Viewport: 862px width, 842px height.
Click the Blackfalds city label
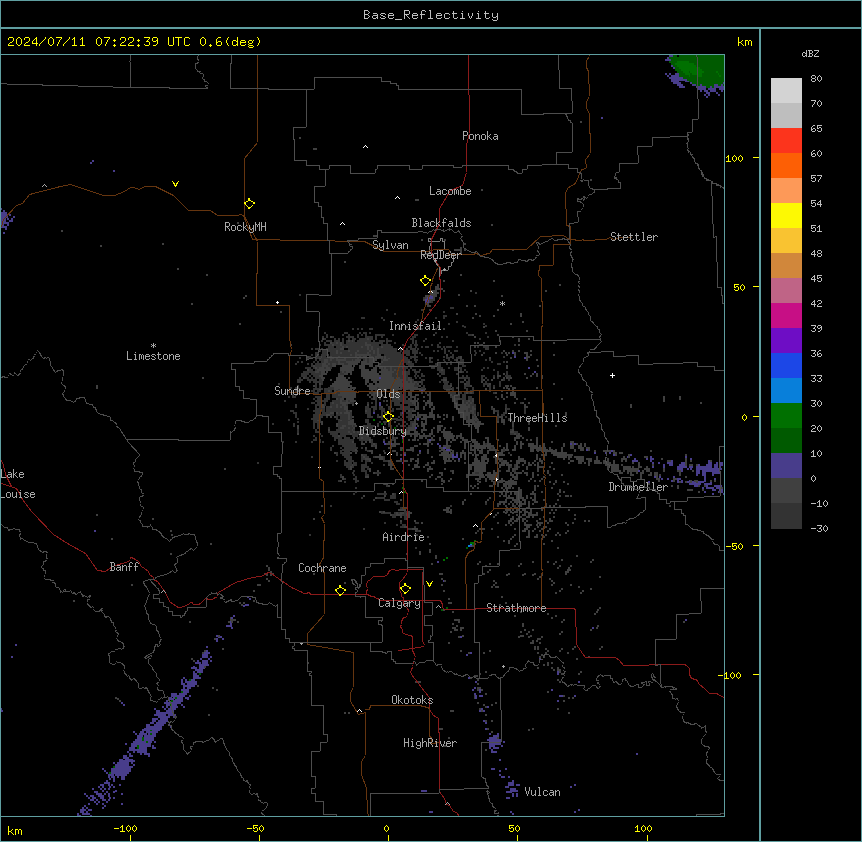pyautogui.click(x=441, y=223)
